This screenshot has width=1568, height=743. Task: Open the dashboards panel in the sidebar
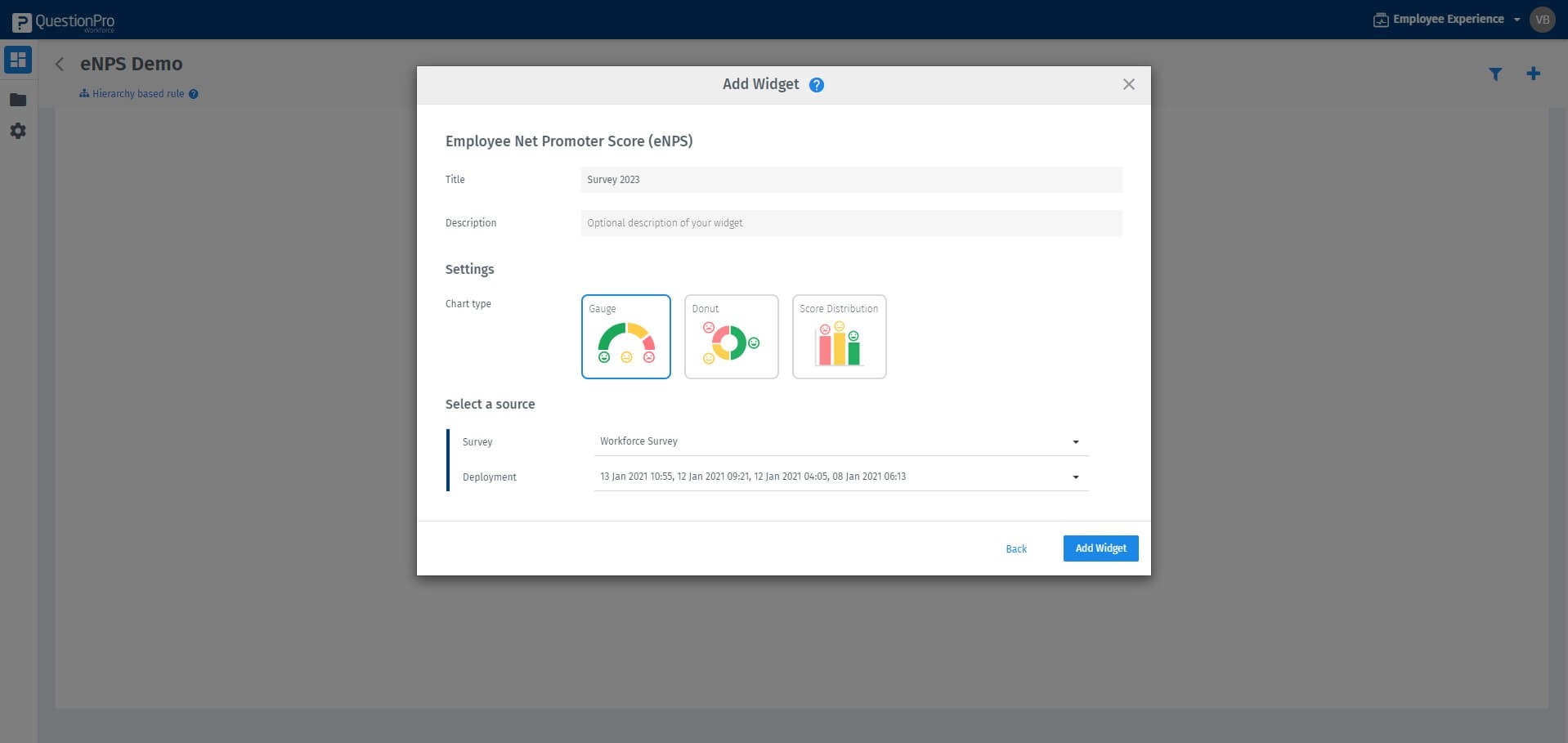[x=17, y=59]
